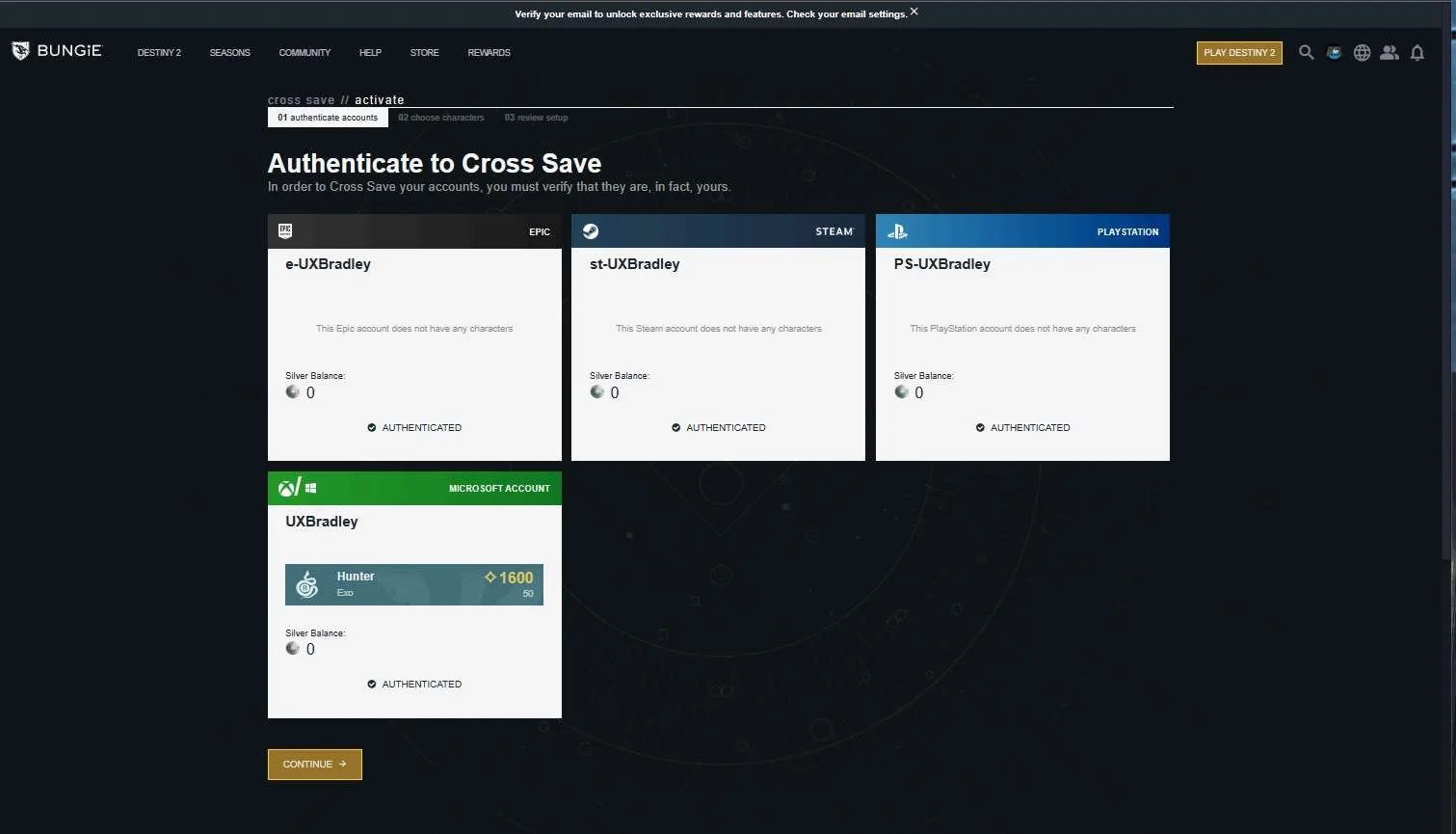Click the Steam logo icon
The image size is (1456, 834).
coord(591,230)
